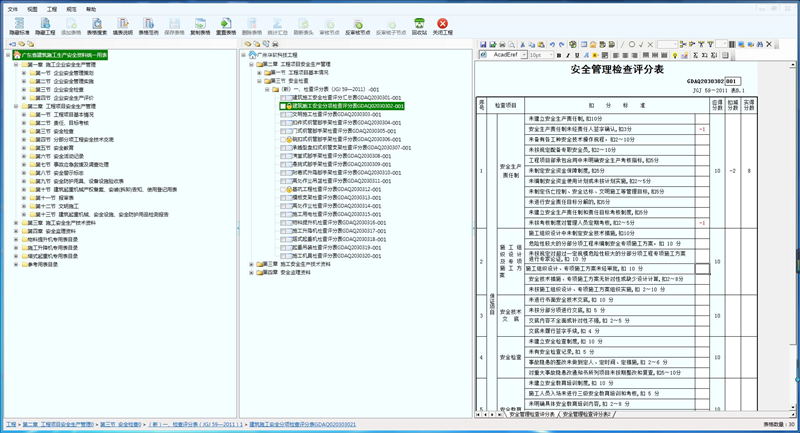
Task: Click the cut scissors icon in editor toolbar
Action: tap(522, 45)
